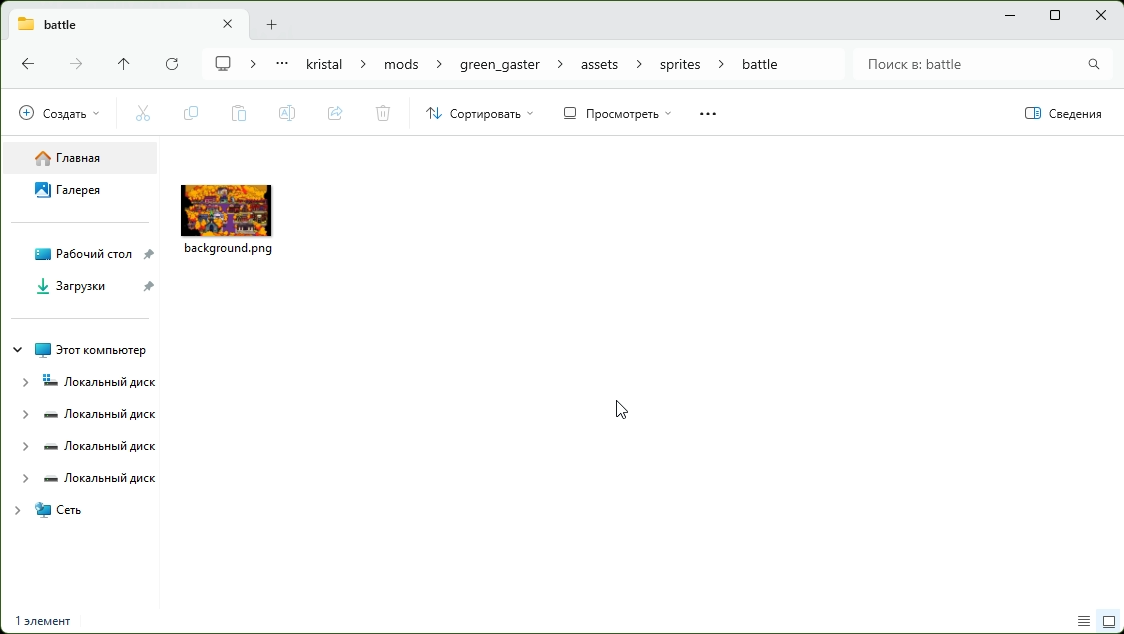The height and width of the screenshot is (634, 1124).
Task: Close the battle tab
Action: coord(228,24)
